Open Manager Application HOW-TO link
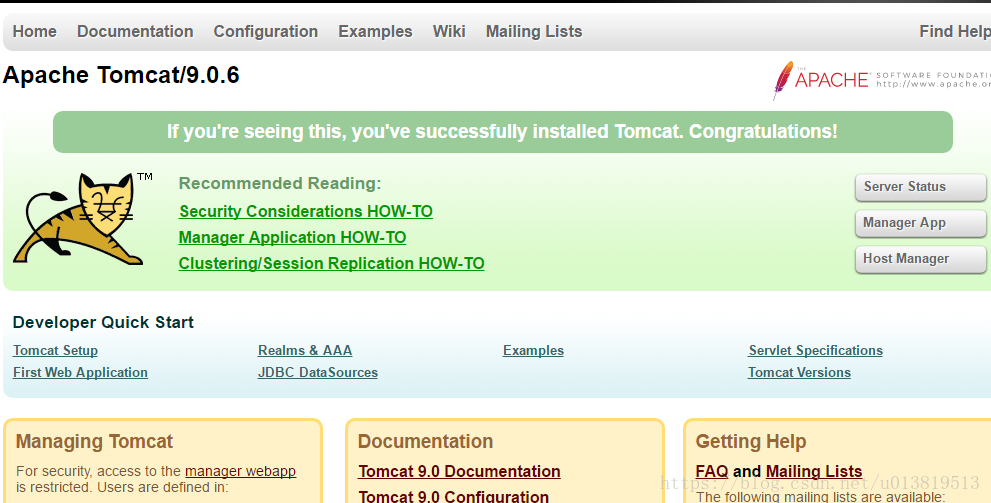 pyautogui.click(x=293, y=238)
